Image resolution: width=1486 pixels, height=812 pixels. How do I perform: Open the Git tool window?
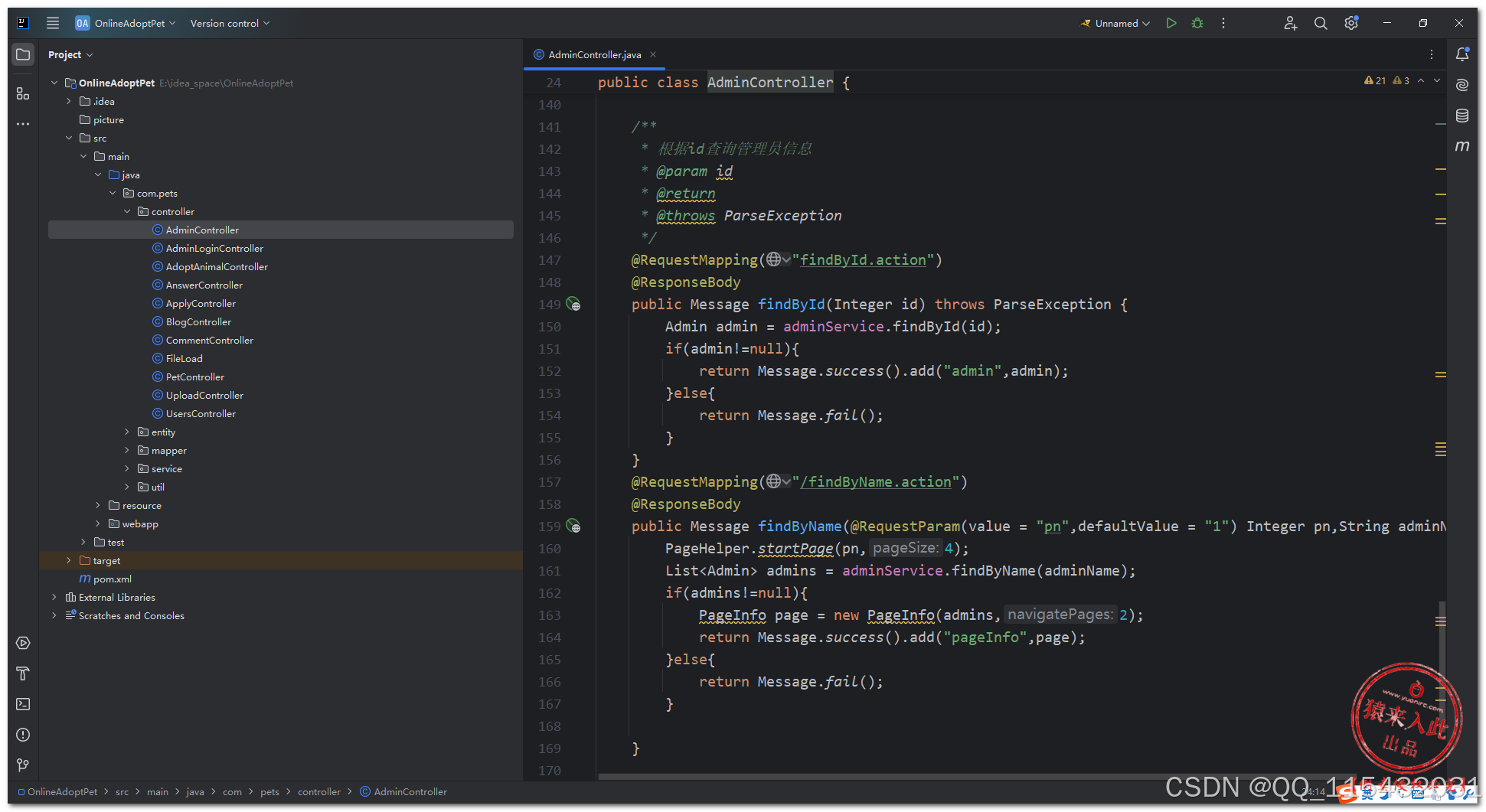(x=23, y=765)
